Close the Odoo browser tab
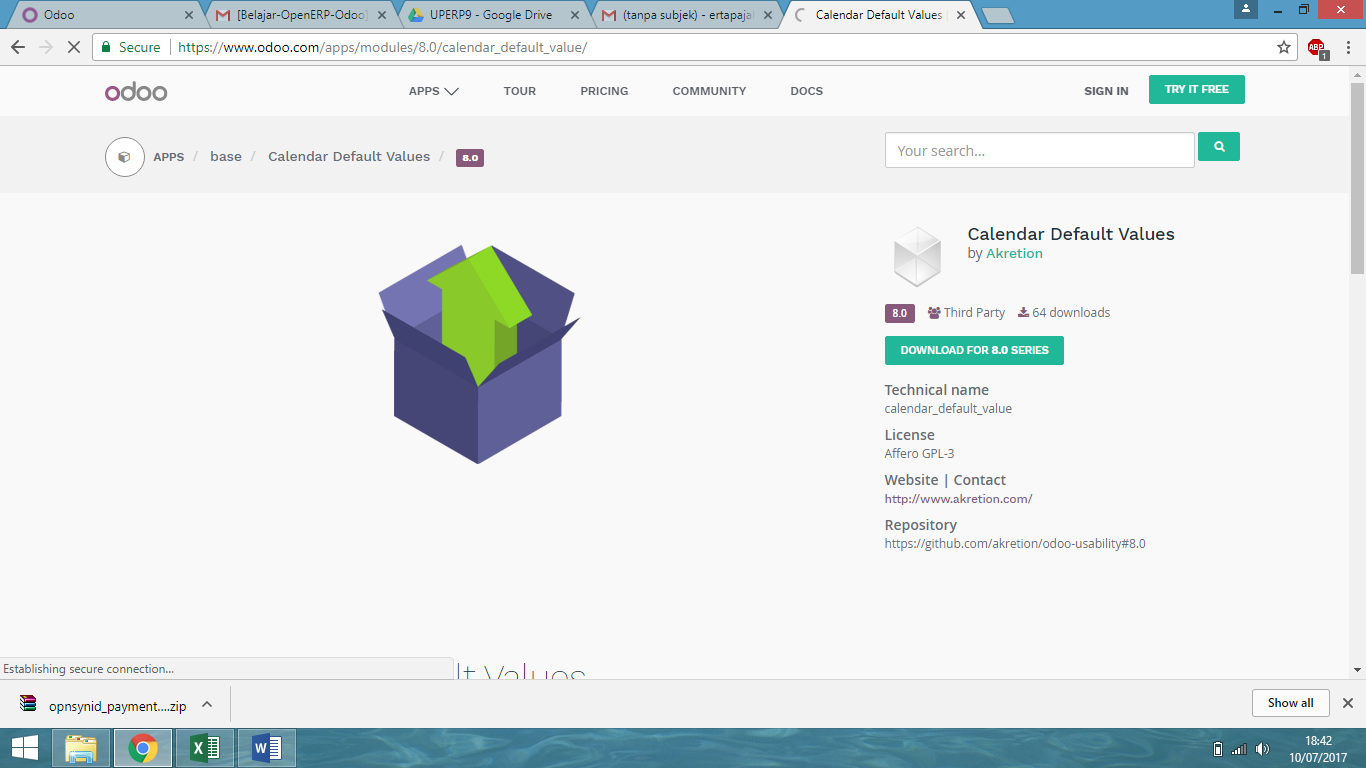Viewport: 1366px width, 768px height. [189, 15]
